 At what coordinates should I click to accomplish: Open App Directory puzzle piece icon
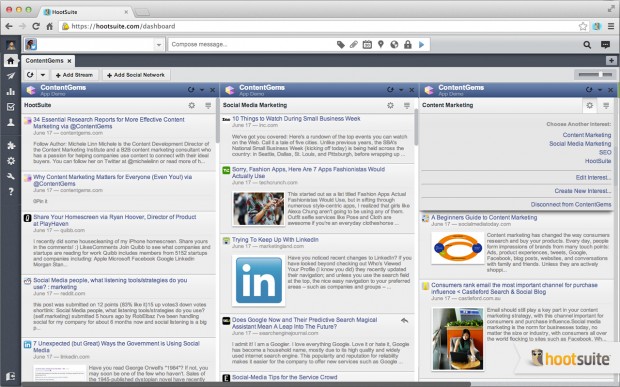click(x=11, y=145)
